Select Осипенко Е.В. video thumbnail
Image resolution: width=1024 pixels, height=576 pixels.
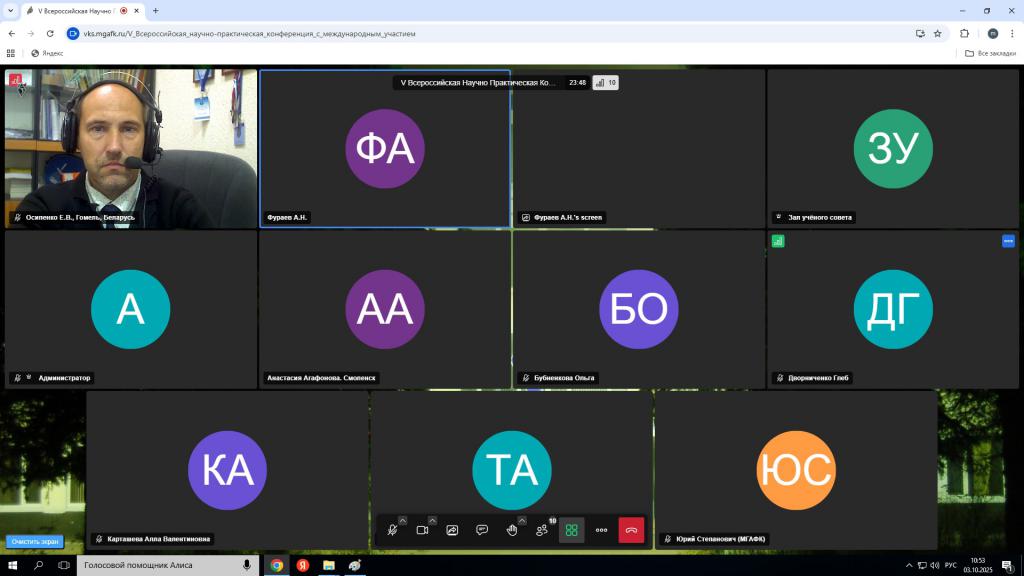(x=130, y=148)
